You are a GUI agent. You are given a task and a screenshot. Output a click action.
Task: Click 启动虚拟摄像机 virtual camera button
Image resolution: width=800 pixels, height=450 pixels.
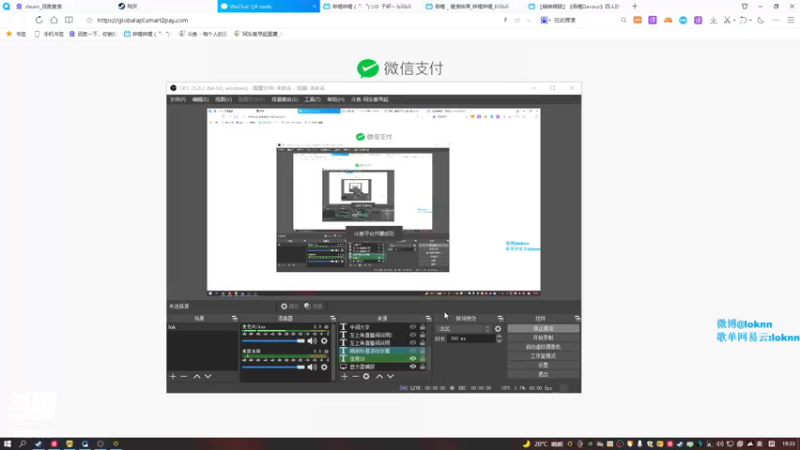543,347
